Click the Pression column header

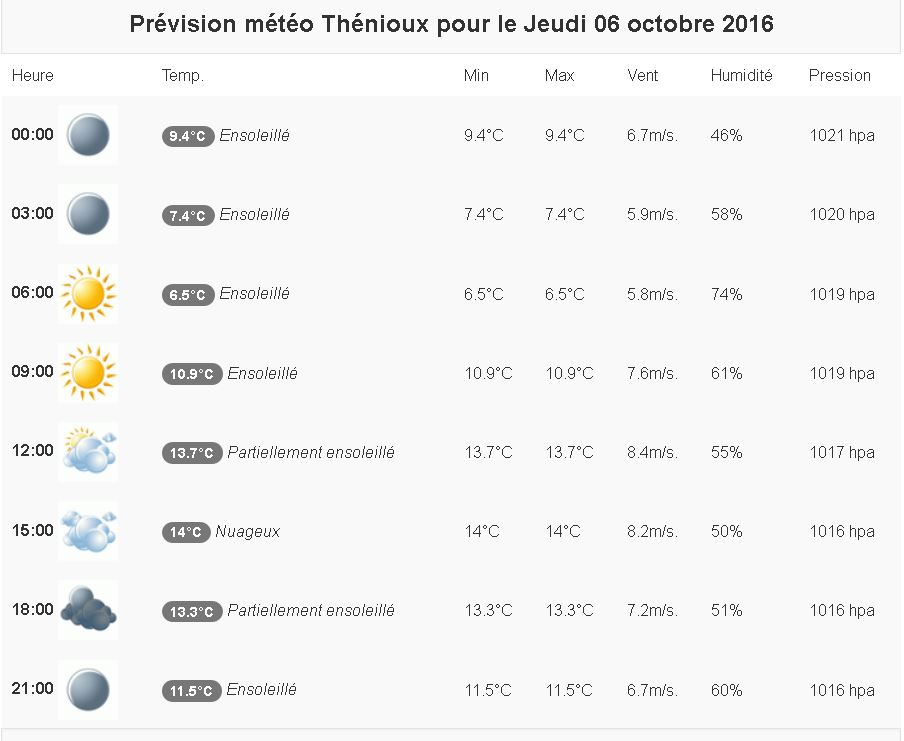pyautogui.click(x=840, y=75)
